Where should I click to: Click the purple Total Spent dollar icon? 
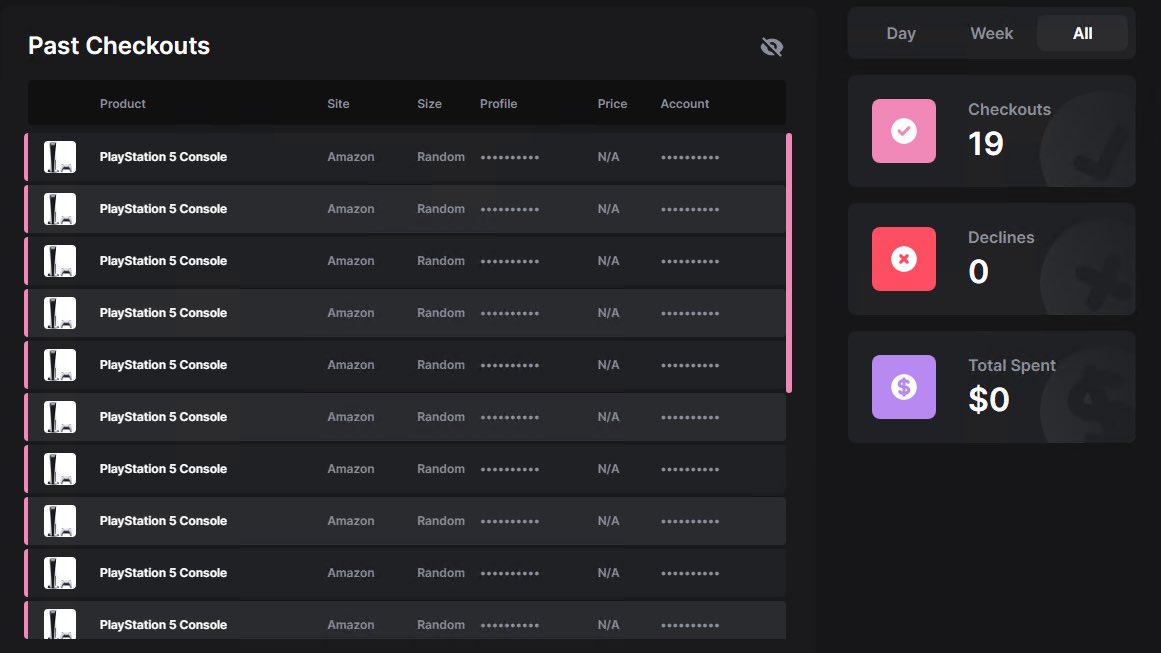(903, 387)
